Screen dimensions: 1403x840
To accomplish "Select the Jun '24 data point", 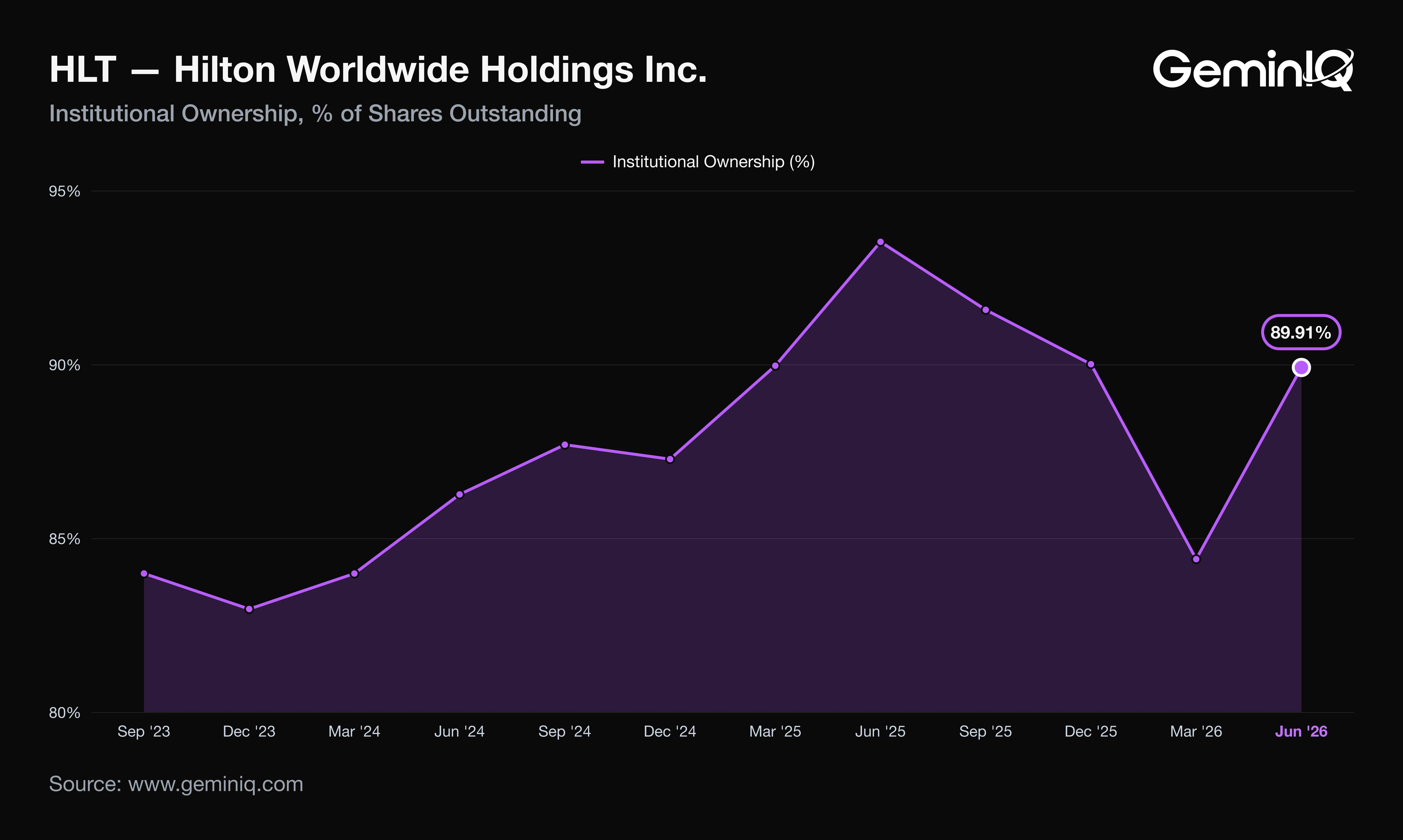I will tap(460, 495).
